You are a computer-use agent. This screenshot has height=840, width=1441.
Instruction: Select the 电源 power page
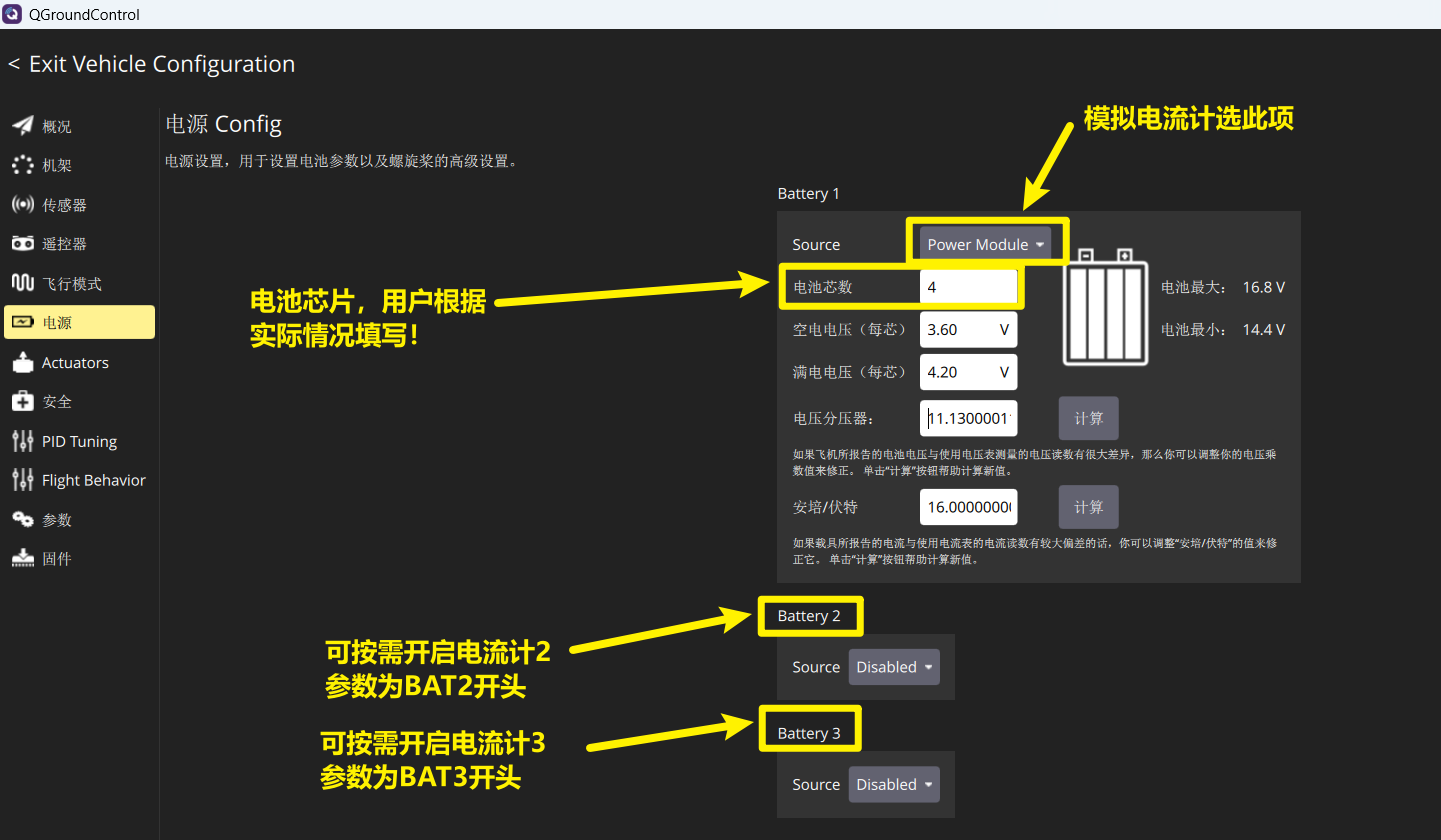79,322
